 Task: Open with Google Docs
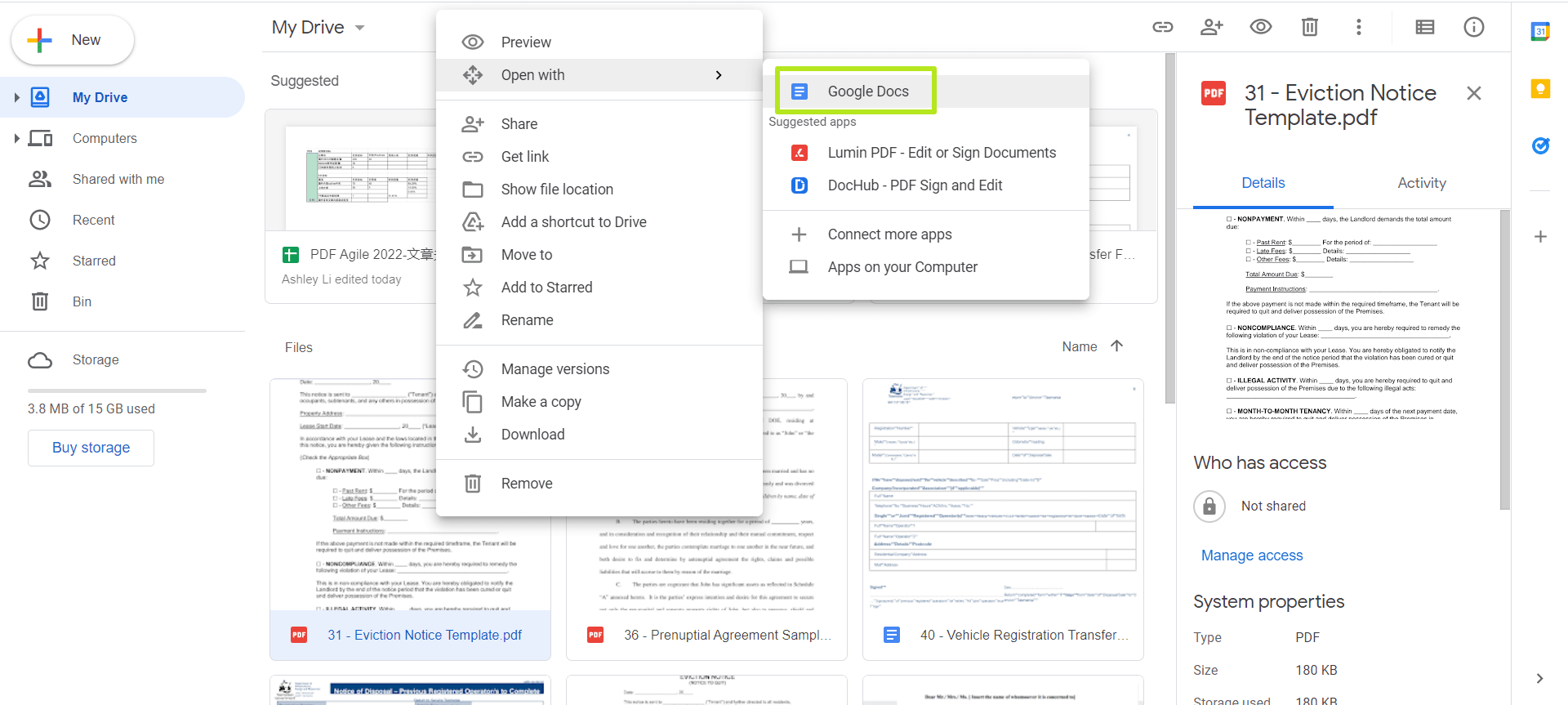pyautogui.click(x=926, y=91)
